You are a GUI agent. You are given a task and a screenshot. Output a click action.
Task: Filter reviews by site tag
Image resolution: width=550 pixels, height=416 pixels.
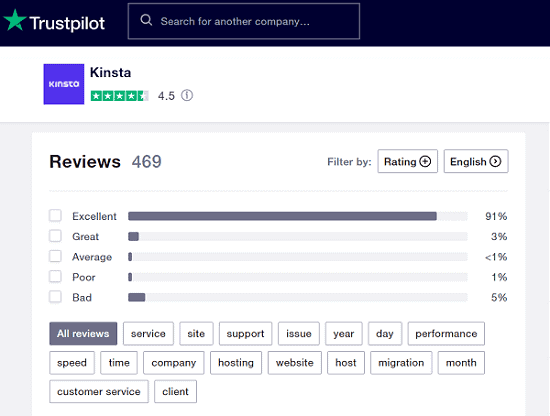pyautogui.click(x=196, y=334)
